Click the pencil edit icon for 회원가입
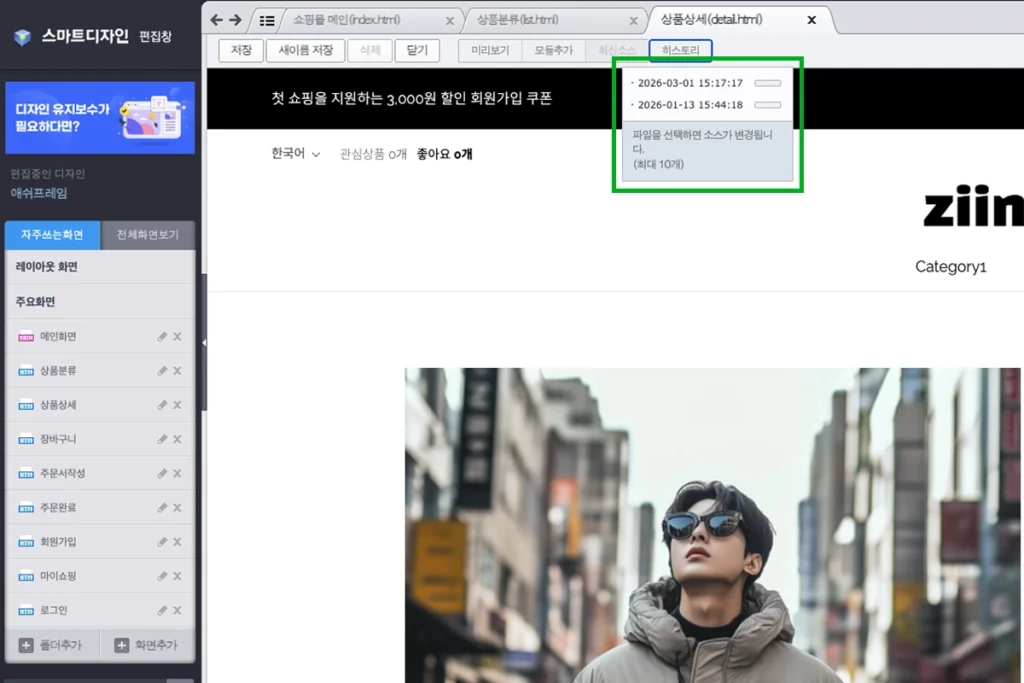The width and height of the screenshot is (1024, 683). pos(162,542)
